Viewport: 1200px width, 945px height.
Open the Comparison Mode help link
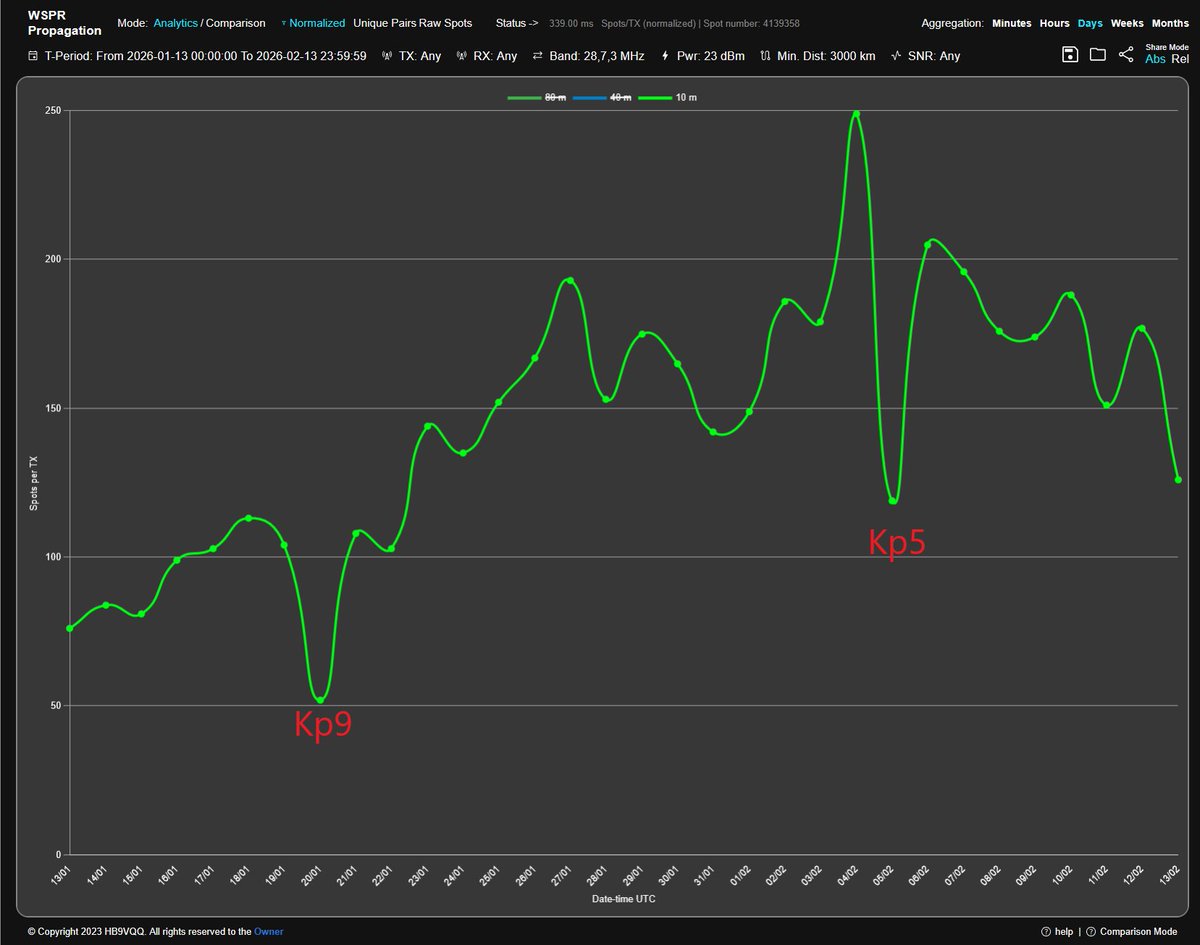pyautogui.click(x=1137, y=931)
